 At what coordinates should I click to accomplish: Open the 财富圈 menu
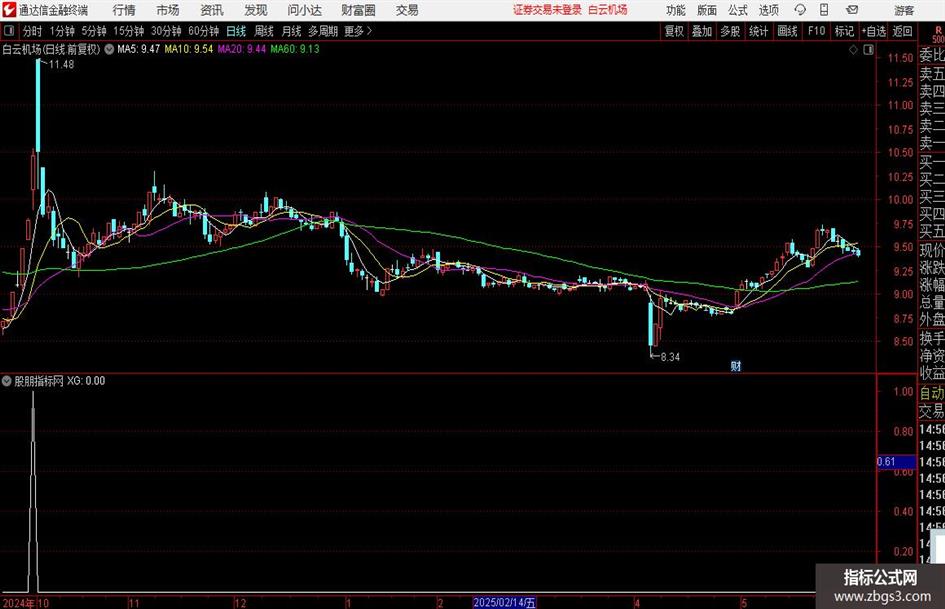coord(358,10)
